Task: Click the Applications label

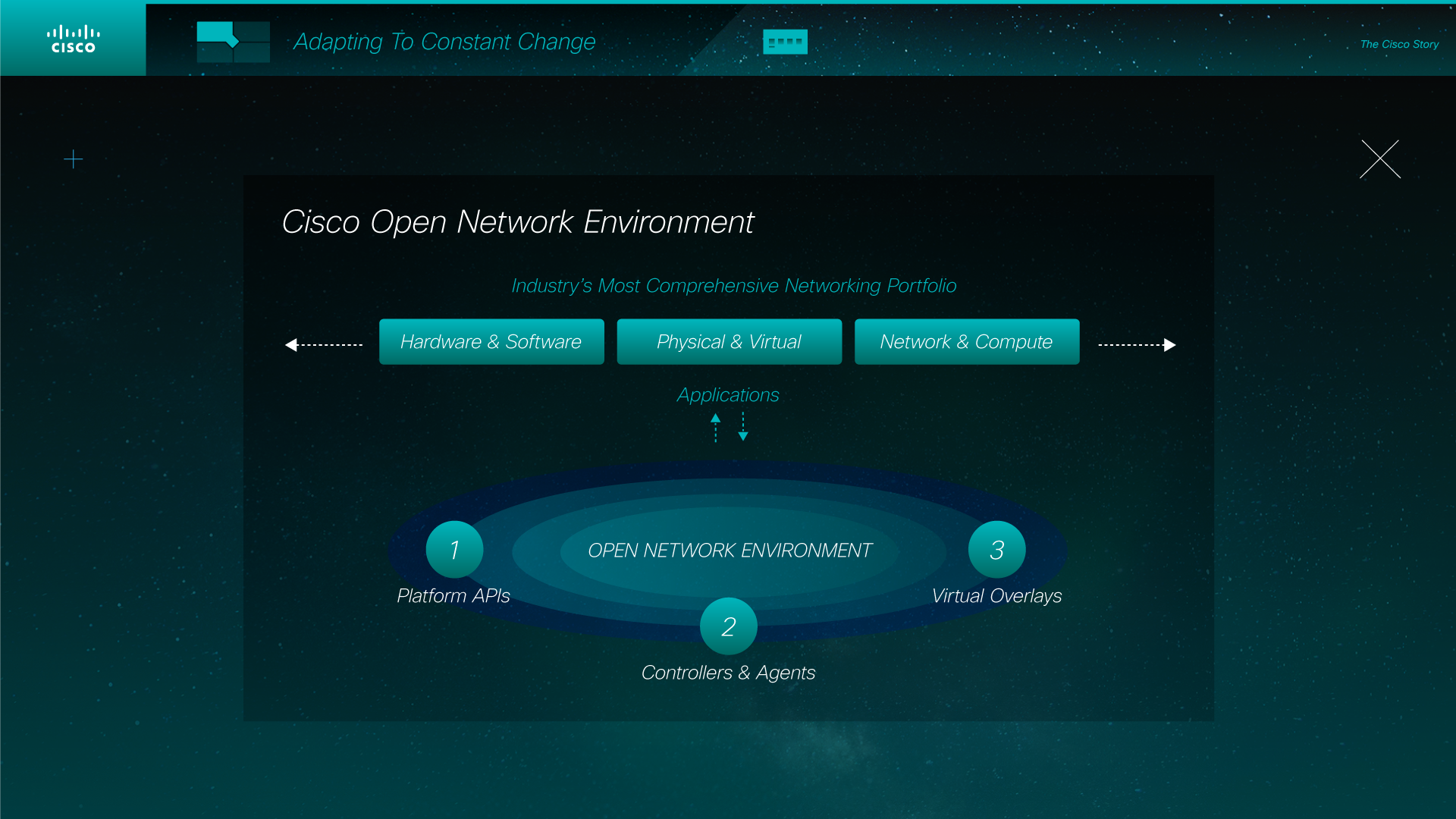Action: 728,395
